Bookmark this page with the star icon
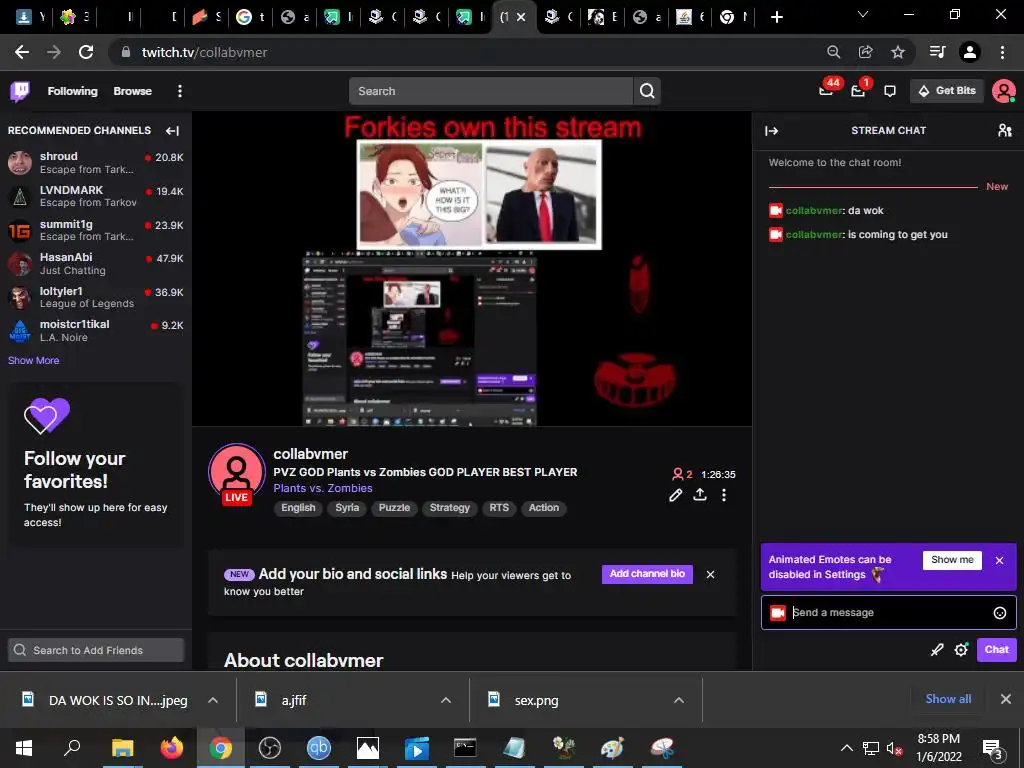The image size is (1024, 768). tap(898, 52)
